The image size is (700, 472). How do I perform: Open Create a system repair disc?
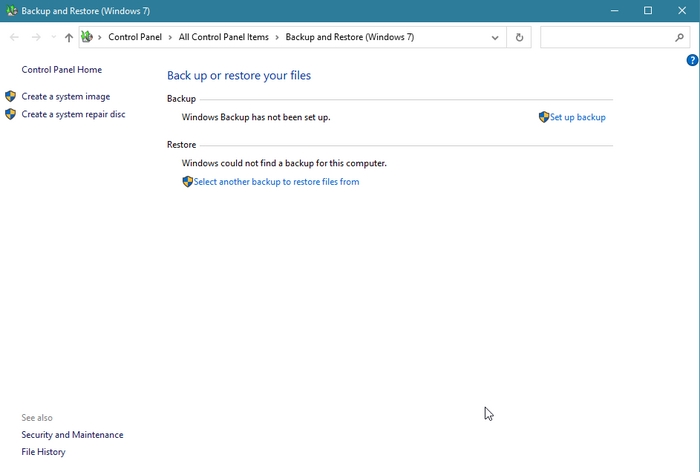click(x=73, y=114)
